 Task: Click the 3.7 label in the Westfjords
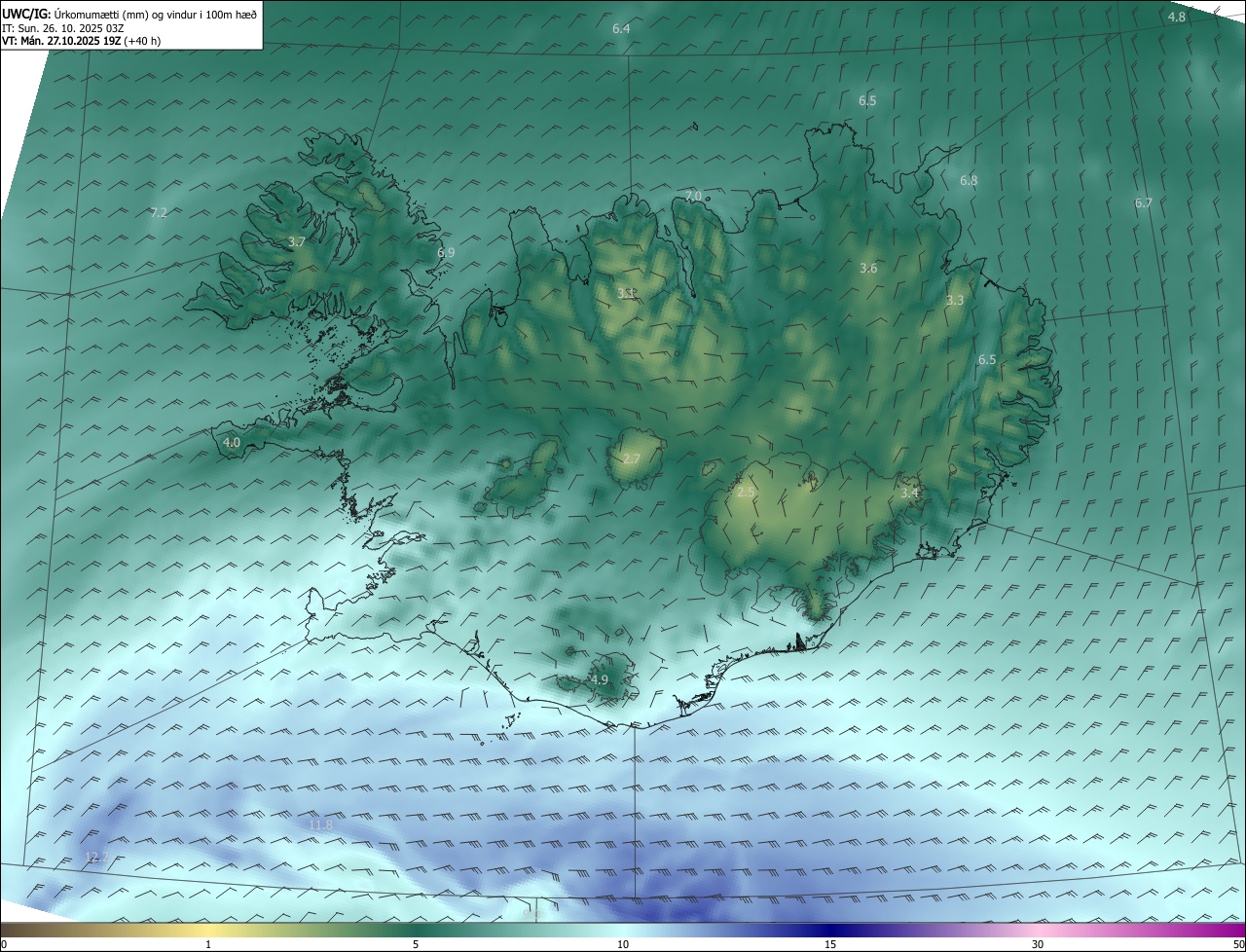298,241
